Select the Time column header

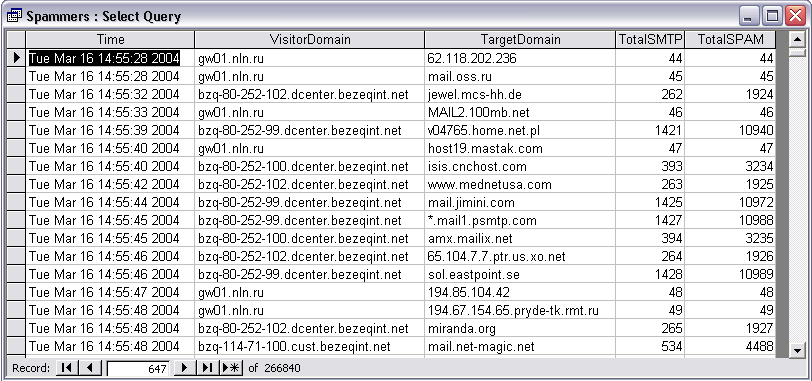(x=110, y=39)
